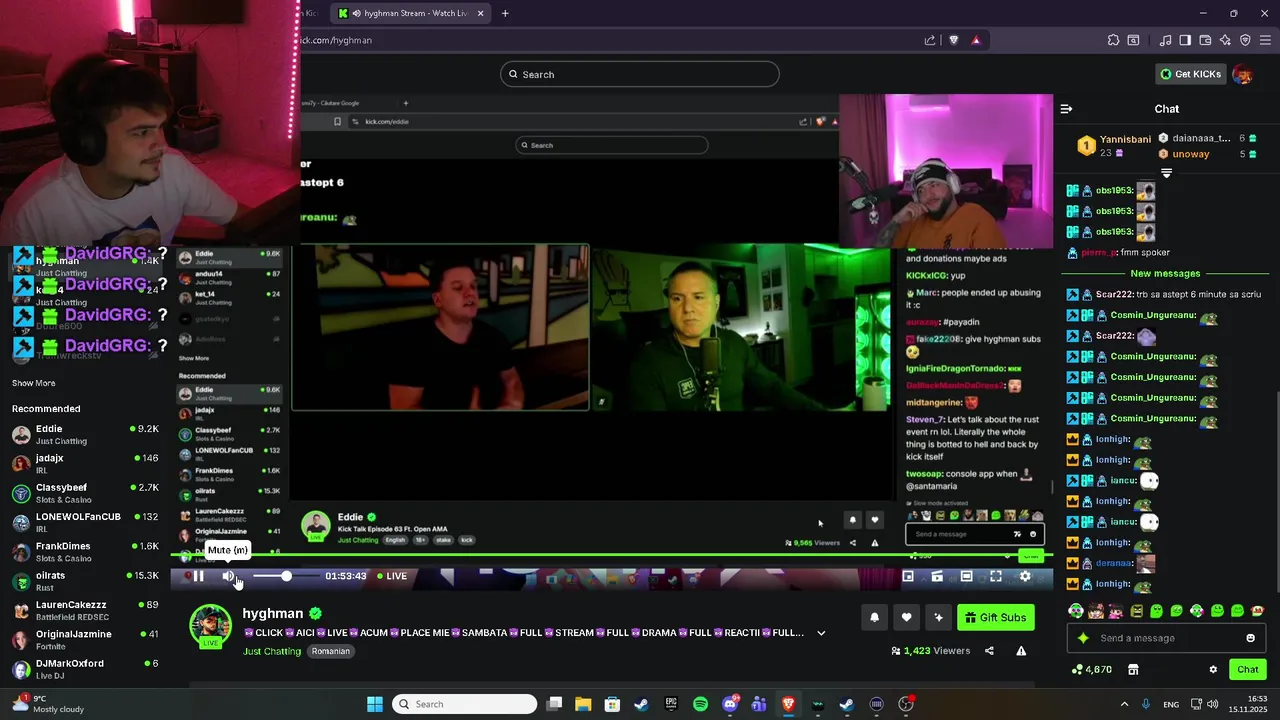This screenshot has width=1280, height=720.
Task: Toggle theater mode in the player
Action: point(966,576)
